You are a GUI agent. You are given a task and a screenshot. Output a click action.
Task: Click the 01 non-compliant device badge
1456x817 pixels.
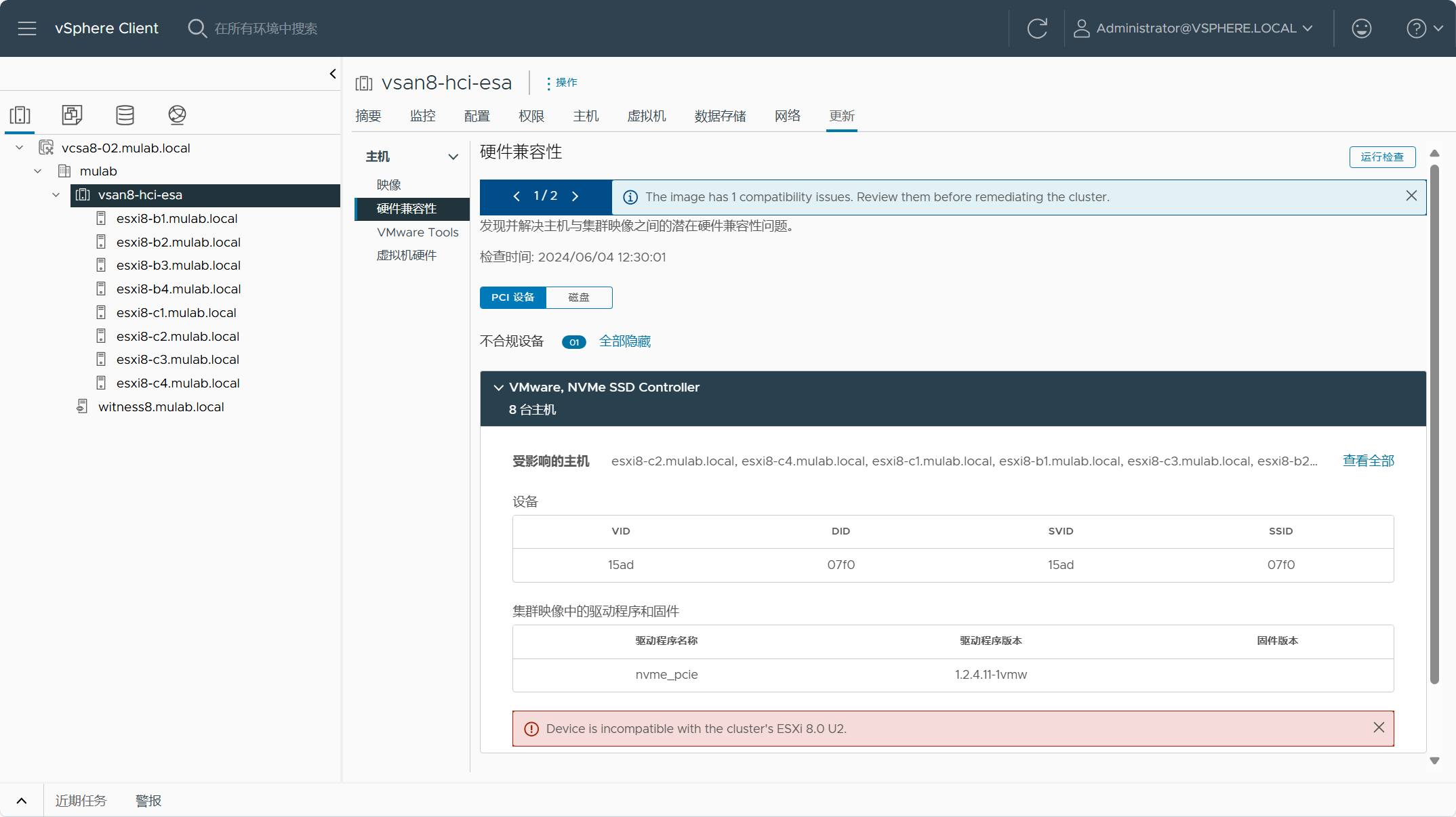click(574, 342)
